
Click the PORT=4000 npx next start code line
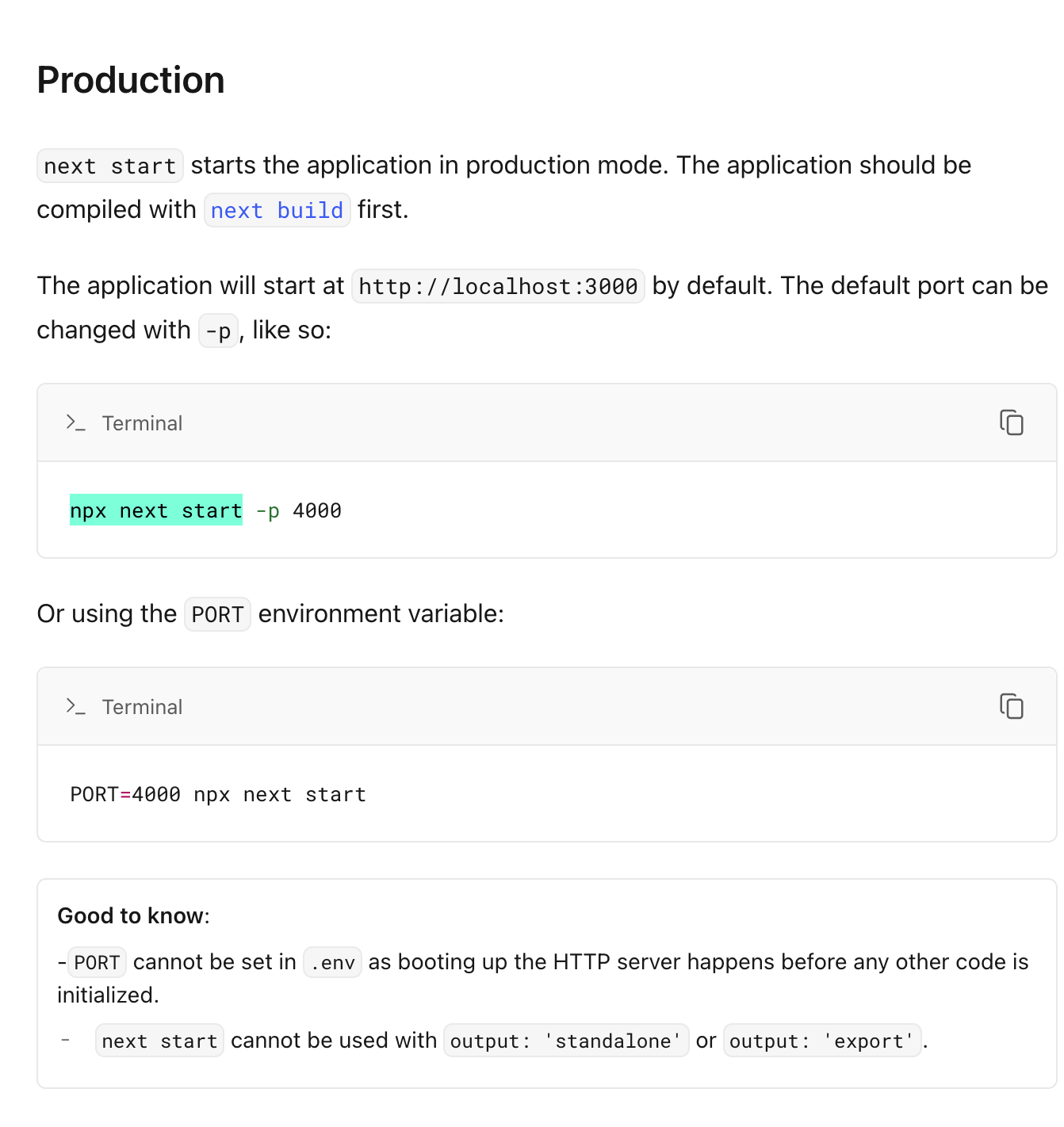218,794
